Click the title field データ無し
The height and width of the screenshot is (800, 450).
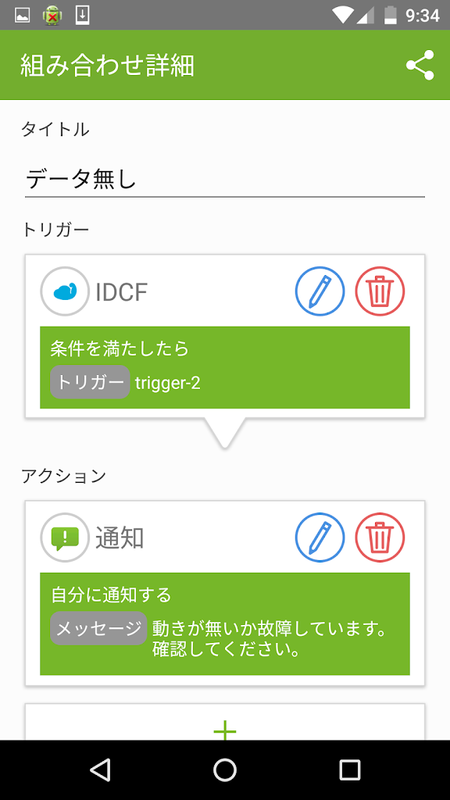[x=225, y=180]
